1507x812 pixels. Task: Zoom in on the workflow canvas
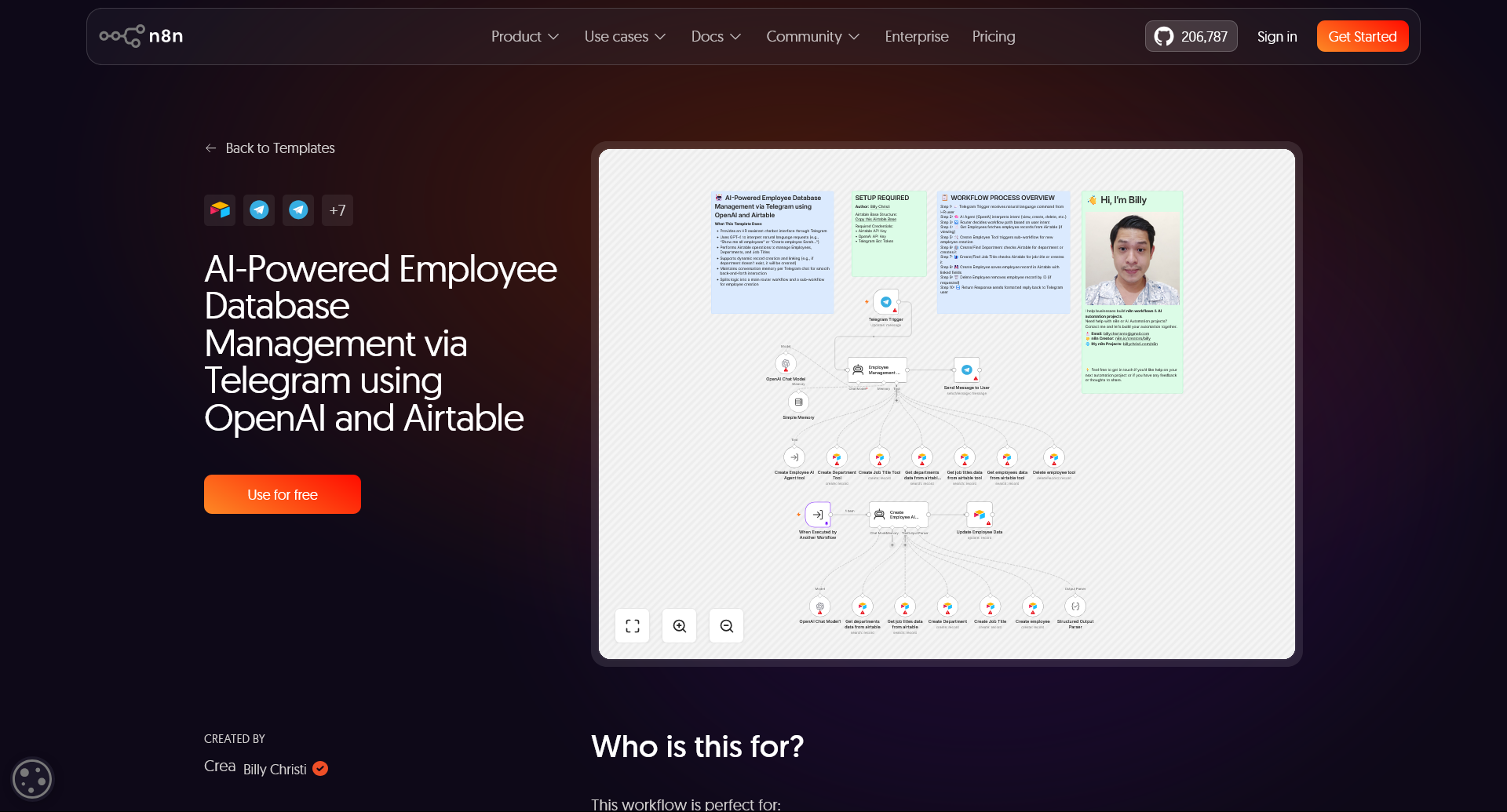point(680,626)
